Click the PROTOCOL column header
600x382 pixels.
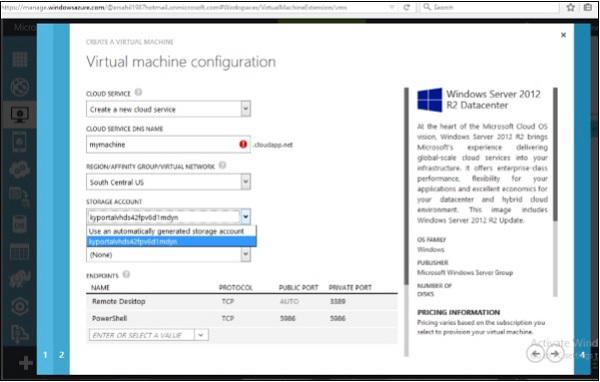tap(236, 287)
